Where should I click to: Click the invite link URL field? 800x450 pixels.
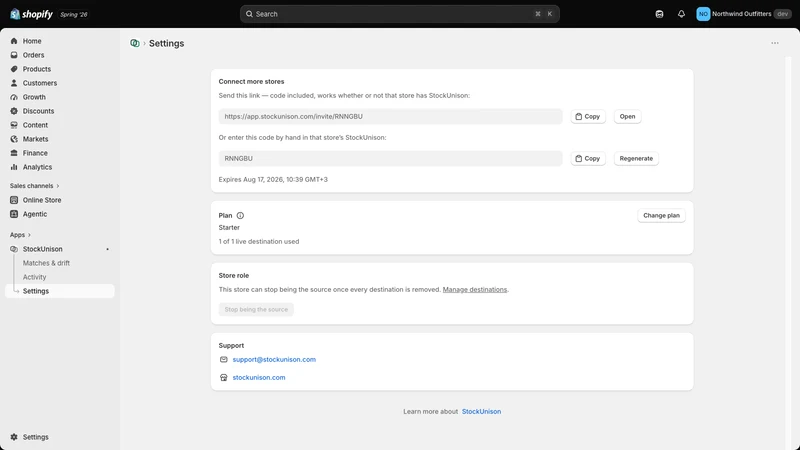click(x=390, y=116)
